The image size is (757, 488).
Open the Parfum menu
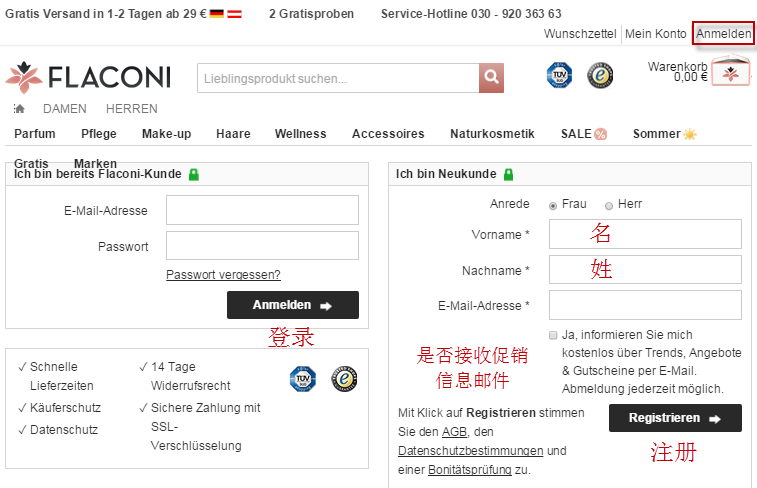(35, 134)
